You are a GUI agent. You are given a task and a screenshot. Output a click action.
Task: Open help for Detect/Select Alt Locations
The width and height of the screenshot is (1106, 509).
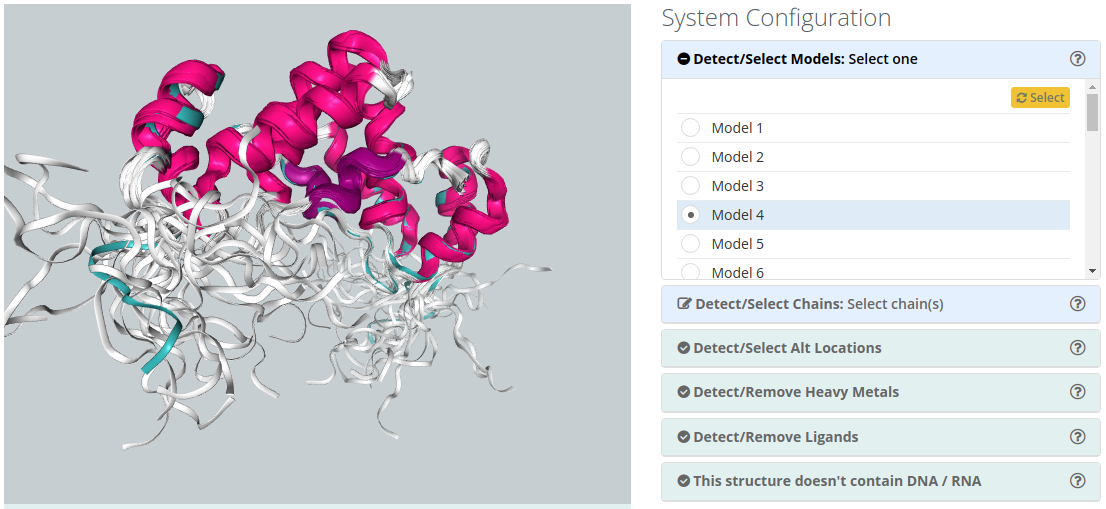coord(1077,348)
